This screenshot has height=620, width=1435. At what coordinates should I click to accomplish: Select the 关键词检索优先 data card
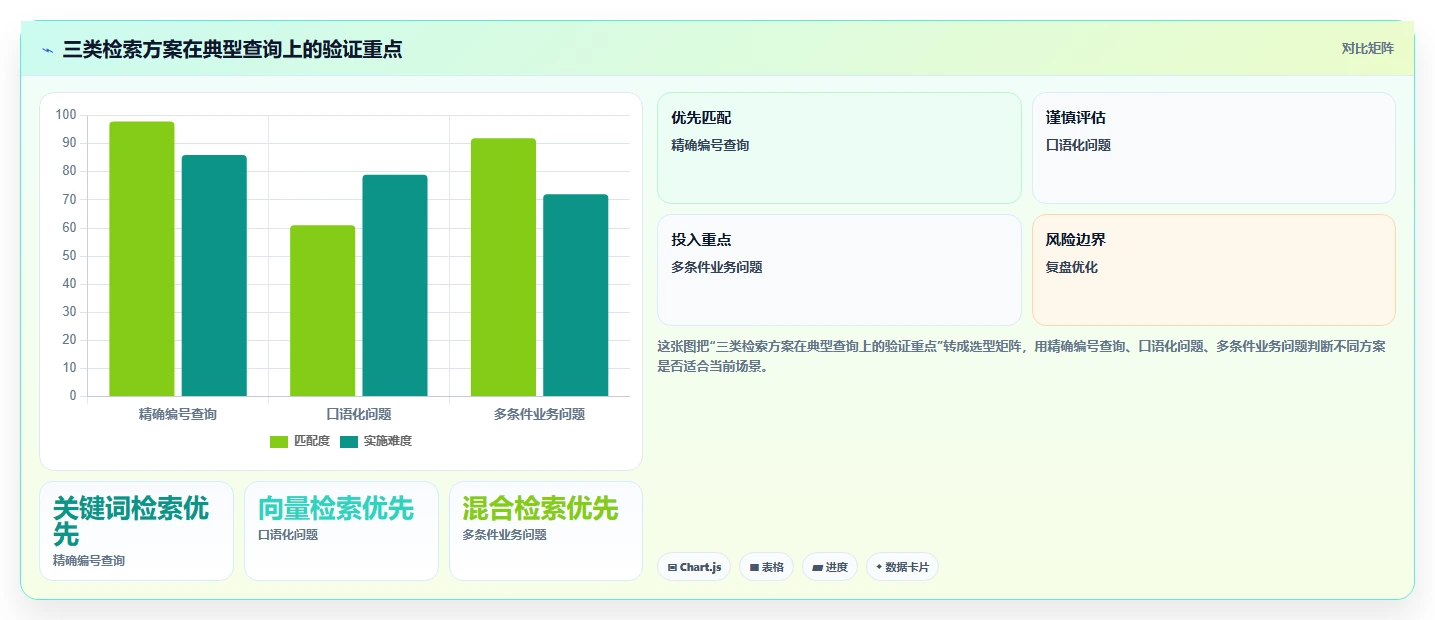pos(136,531)
